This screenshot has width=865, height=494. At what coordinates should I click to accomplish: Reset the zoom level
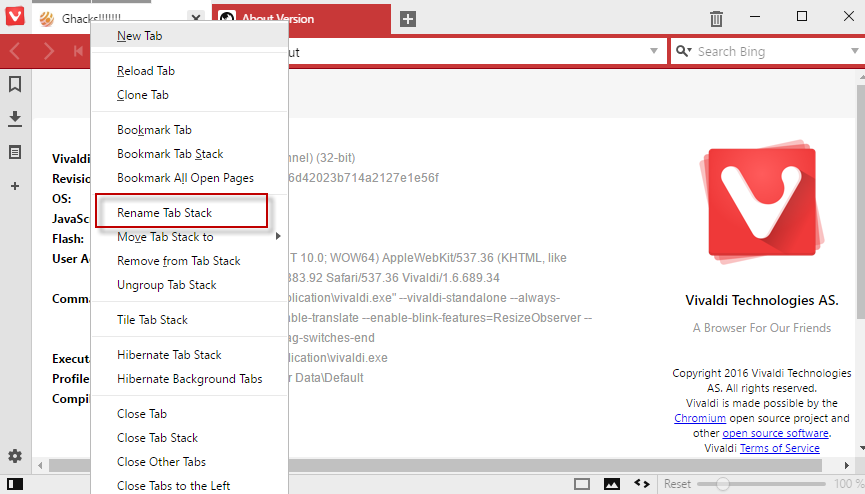click(677, 484)
